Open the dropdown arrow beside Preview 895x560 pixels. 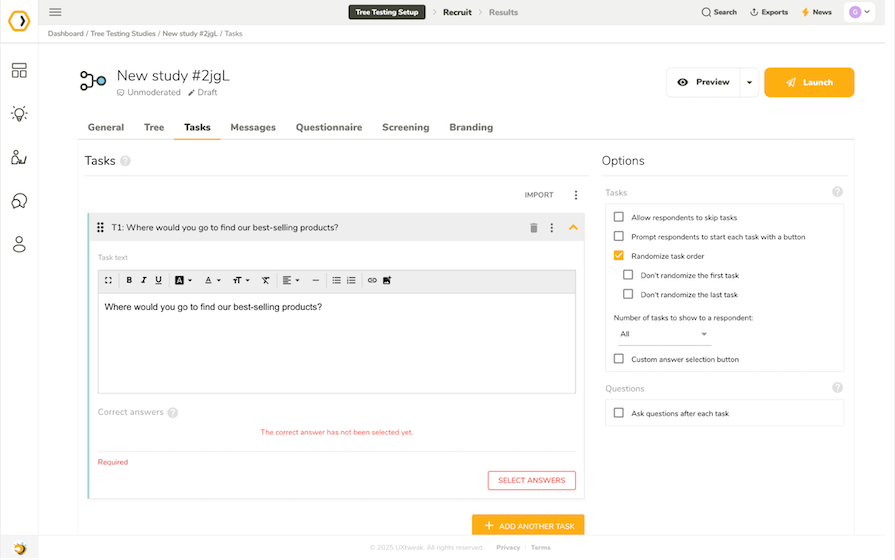pyautogui.click(x=748, y=83)
